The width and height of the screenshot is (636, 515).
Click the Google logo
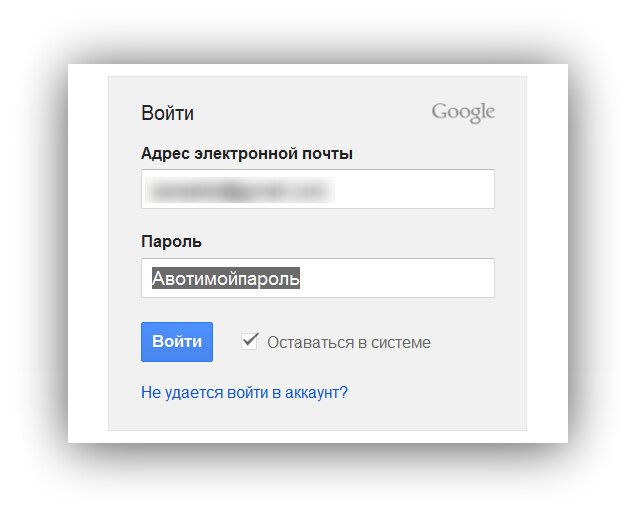[463, 112]
